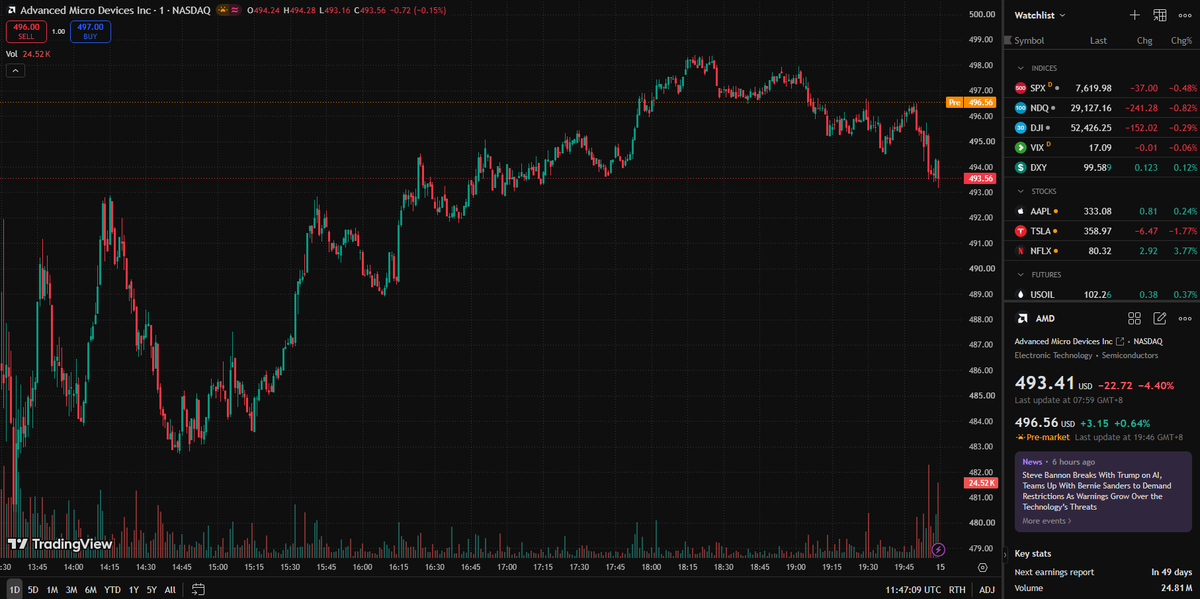
Task: Sort watchlist by the Last column header
Action: point(1098,41)
